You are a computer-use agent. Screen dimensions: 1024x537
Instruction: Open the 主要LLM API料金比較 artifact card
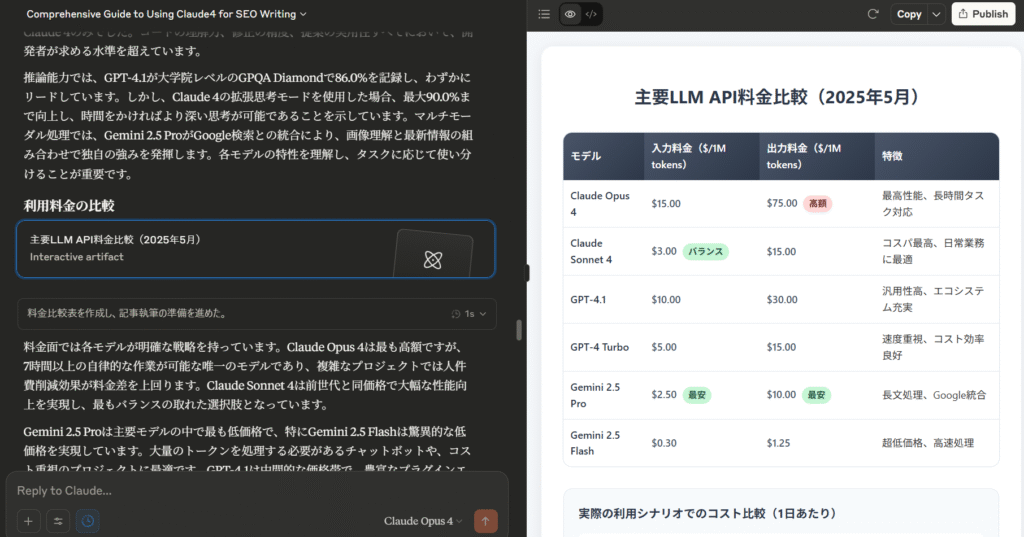[255, 249]
